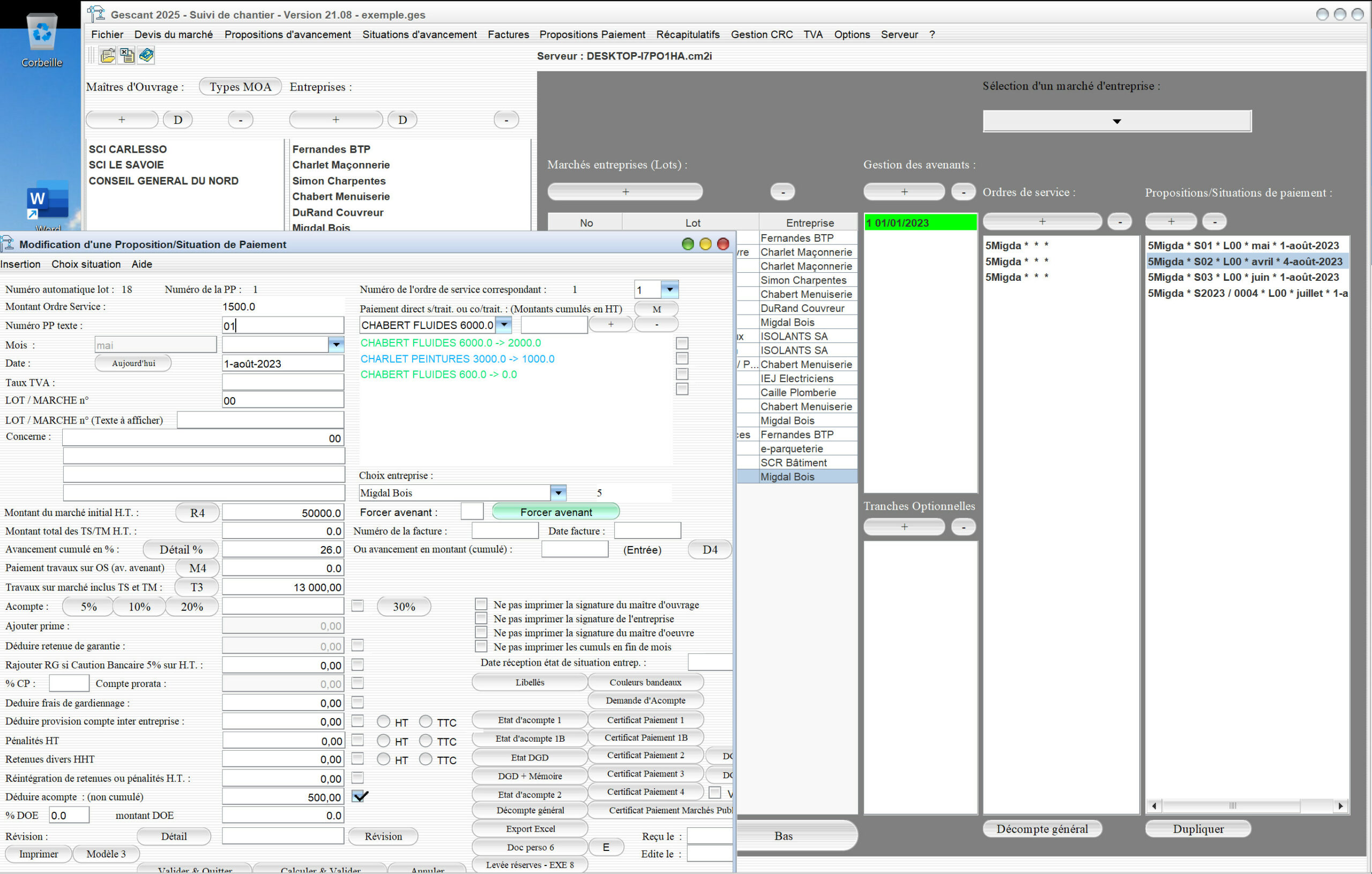
Task: Select SCI LE SAVOIE in Maîtres d'Ouvrage list
Action: [x=126, y=165]
